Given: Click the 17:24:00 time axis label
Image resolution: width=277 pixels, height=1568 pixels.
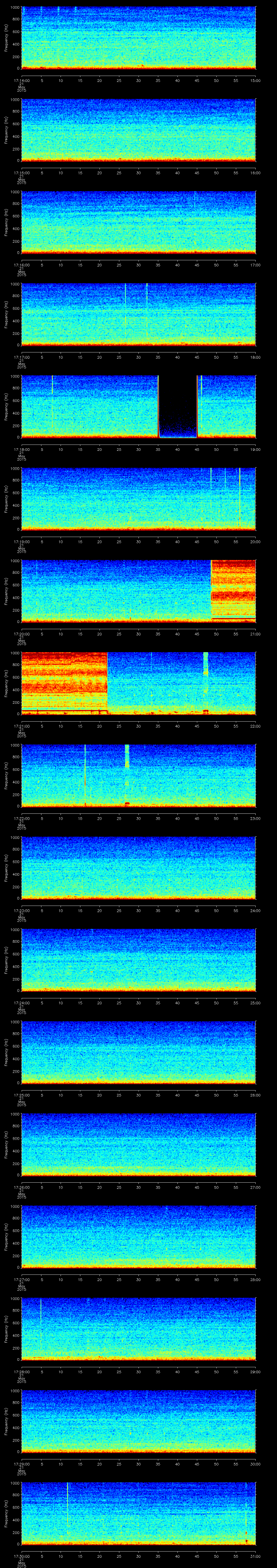Looking at the screenshot, I should tap(21, 1003).
